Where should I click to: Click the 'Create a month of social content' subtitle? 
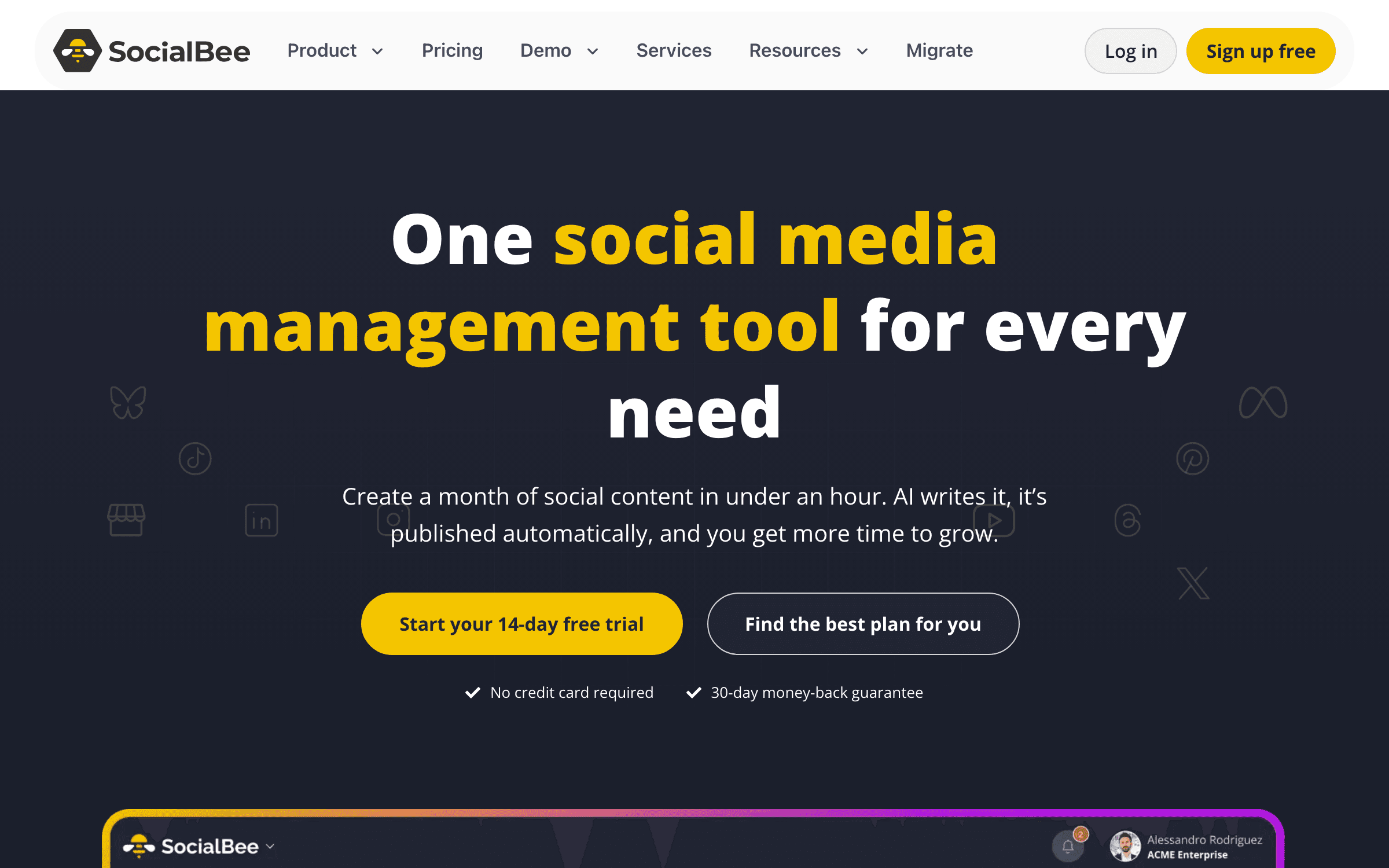(x=694, y=514)
